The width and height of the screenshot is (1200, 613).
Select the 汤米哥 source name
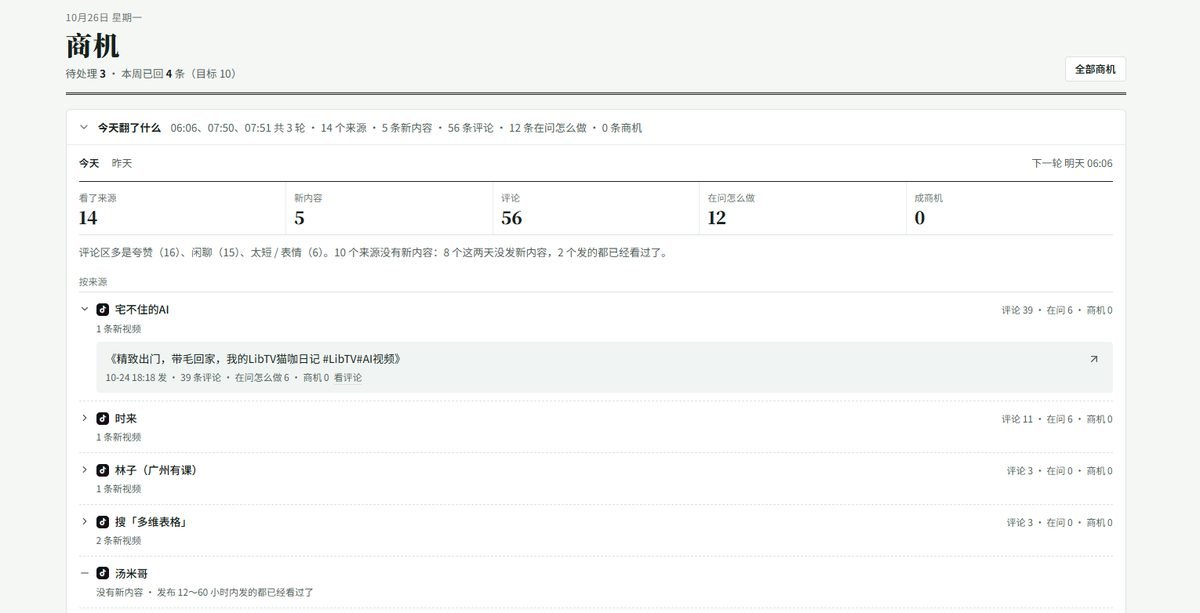coord(132,574)
